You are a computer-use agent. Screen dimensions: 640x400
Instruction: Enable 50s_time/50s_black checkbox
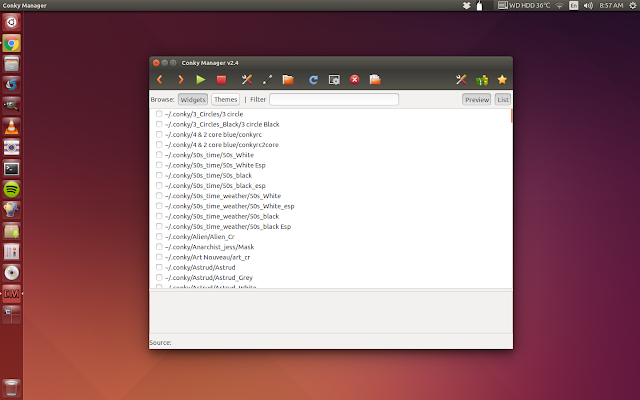[x=159, y=175]
